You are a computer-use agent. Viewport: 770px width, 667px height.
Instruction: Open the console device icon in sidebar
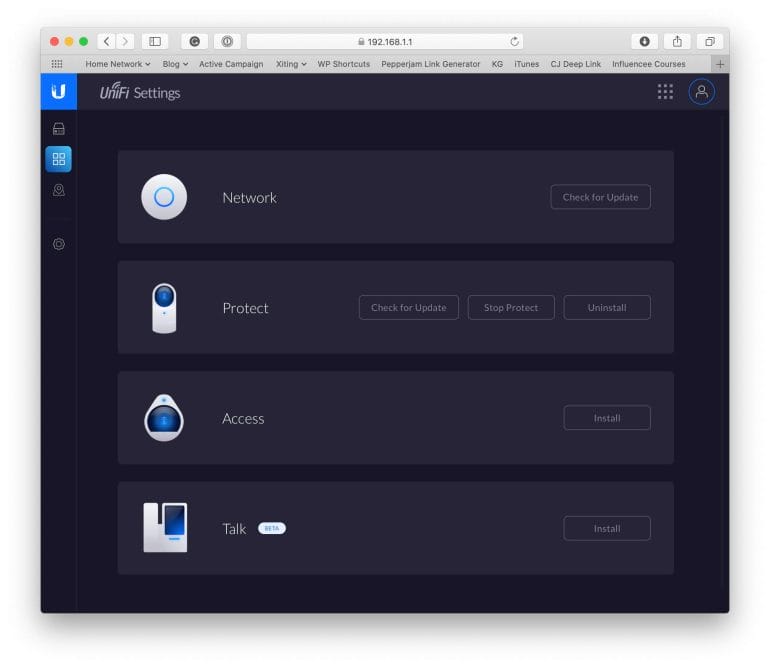[x=58, y=129]
